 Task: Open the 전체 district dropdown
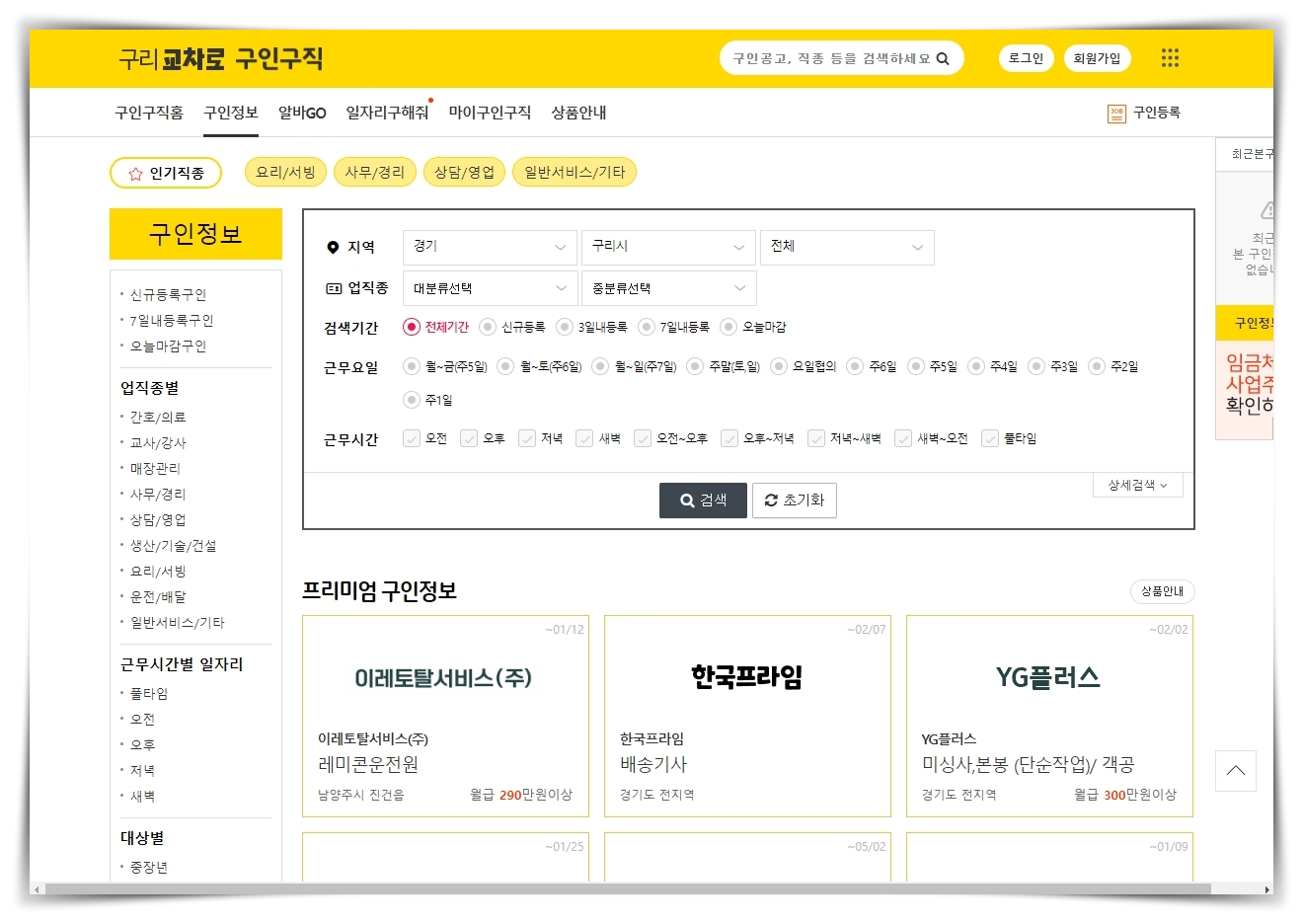tap(847, 248)
